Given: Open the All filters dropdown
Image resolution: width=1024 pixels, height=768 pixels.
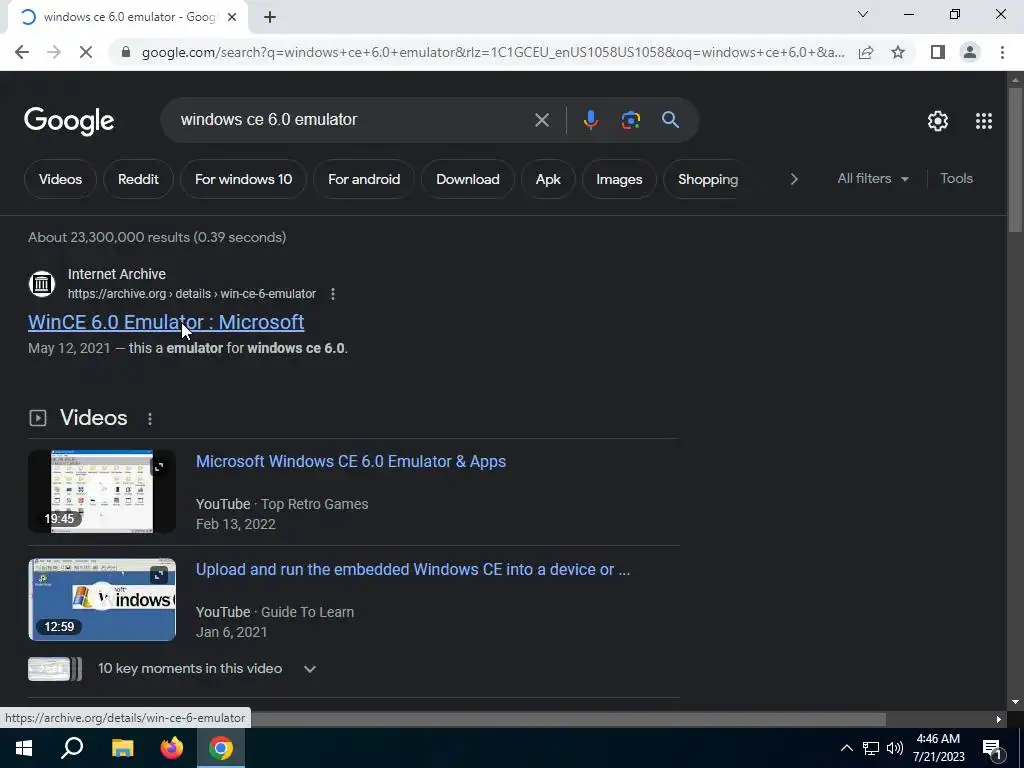Looking at the screenshot, I should [x=872, y=178].
